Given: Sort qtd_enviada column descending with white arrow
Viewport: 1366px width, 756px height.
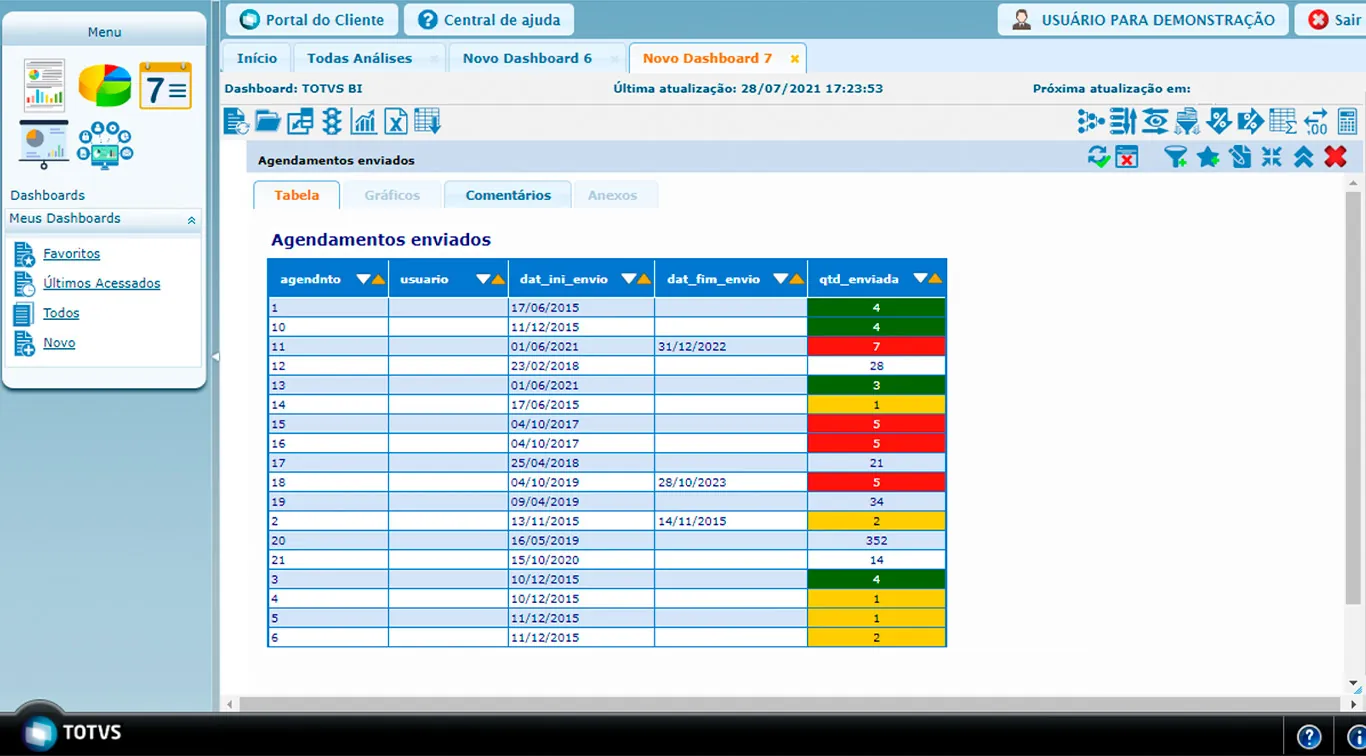Looking at the screenshot, I should (920, 279).
